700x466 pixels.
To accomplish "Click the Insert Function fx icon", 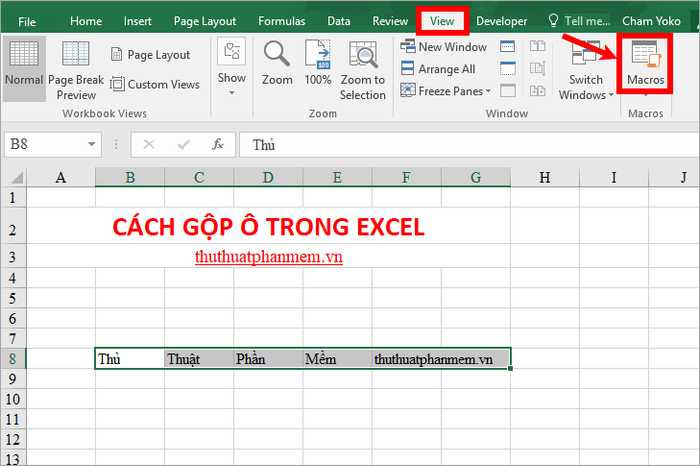I will tap(218, 144).
